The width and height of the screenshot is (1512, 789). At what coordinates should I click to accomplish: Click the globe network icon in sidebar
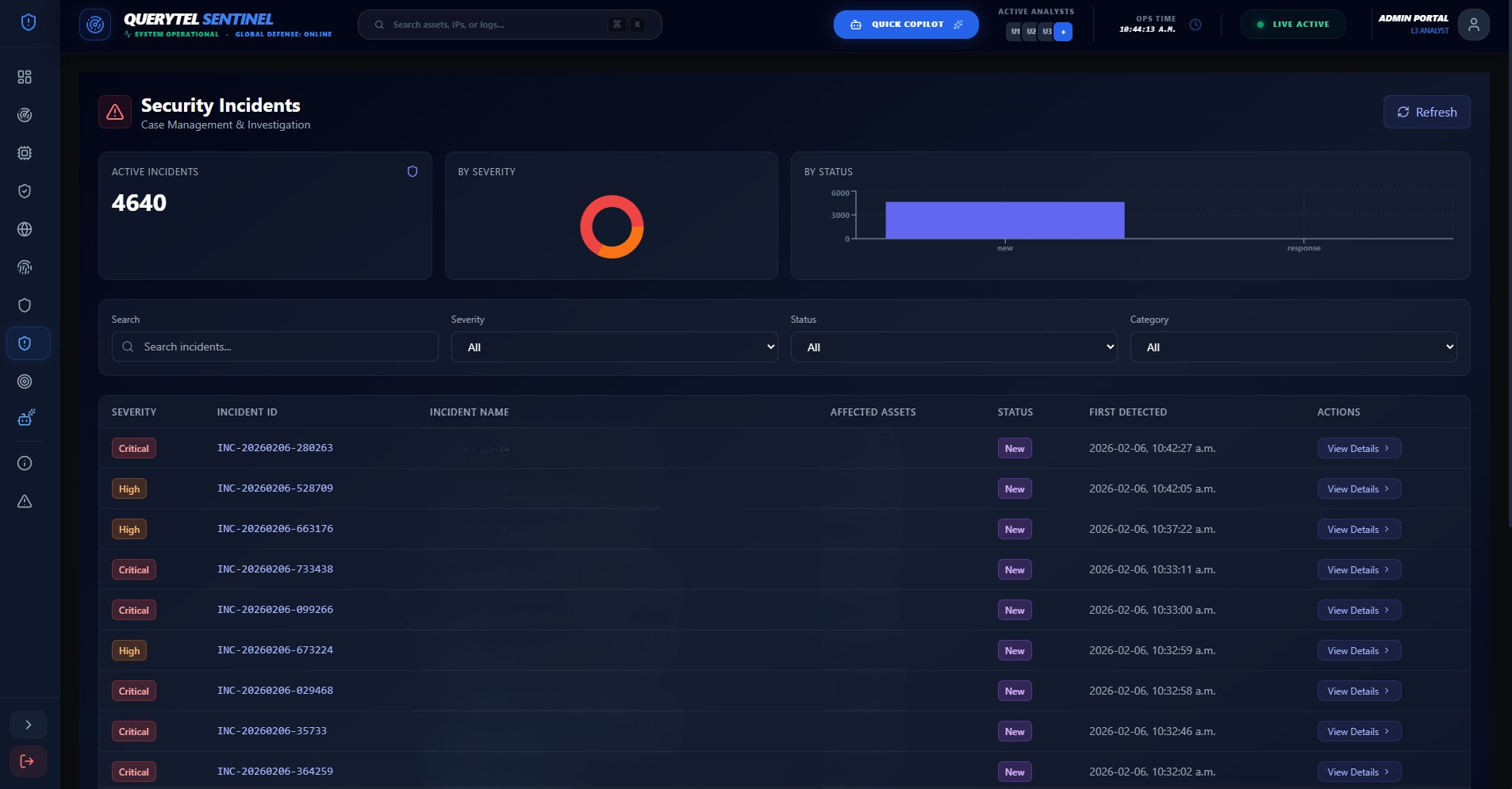(25, 229)
